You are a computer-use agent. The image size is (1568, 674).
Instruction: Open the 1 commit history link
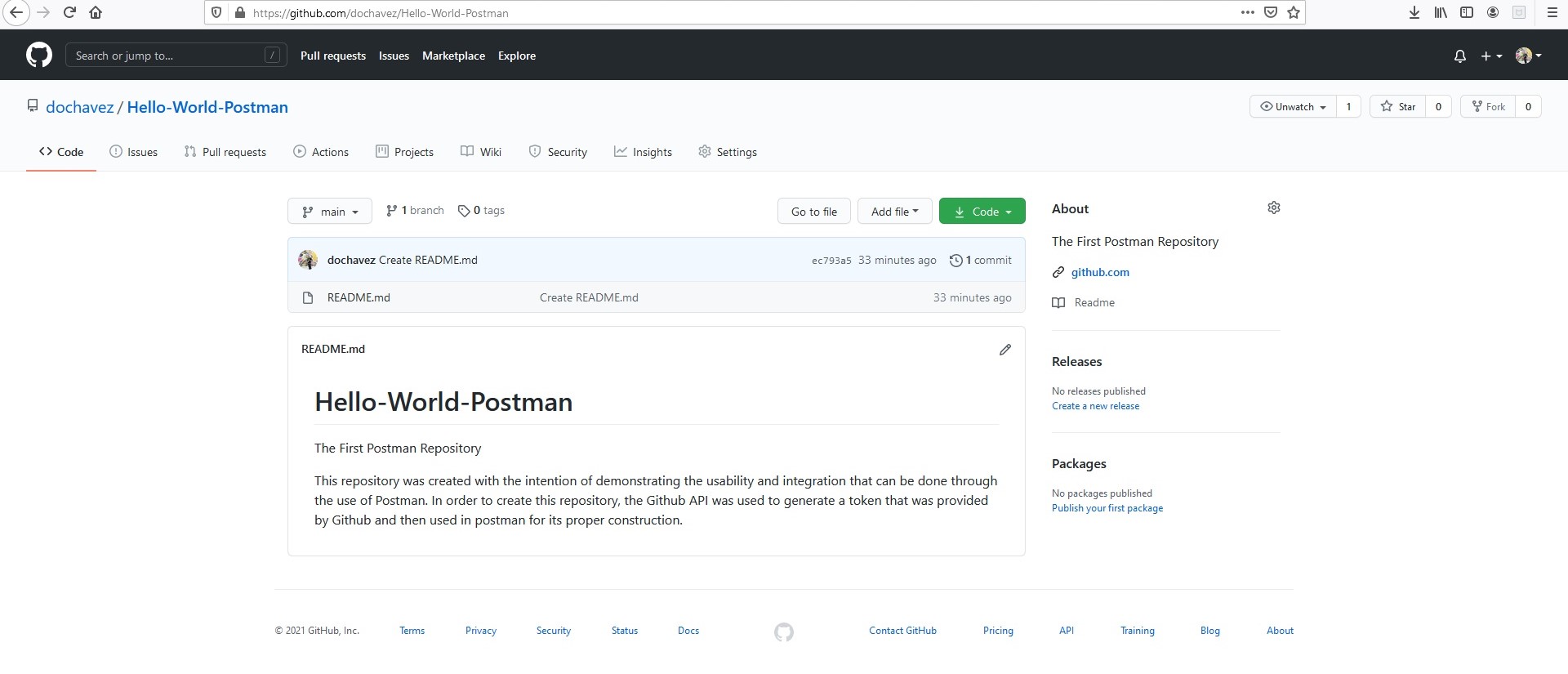coord(980,260)
